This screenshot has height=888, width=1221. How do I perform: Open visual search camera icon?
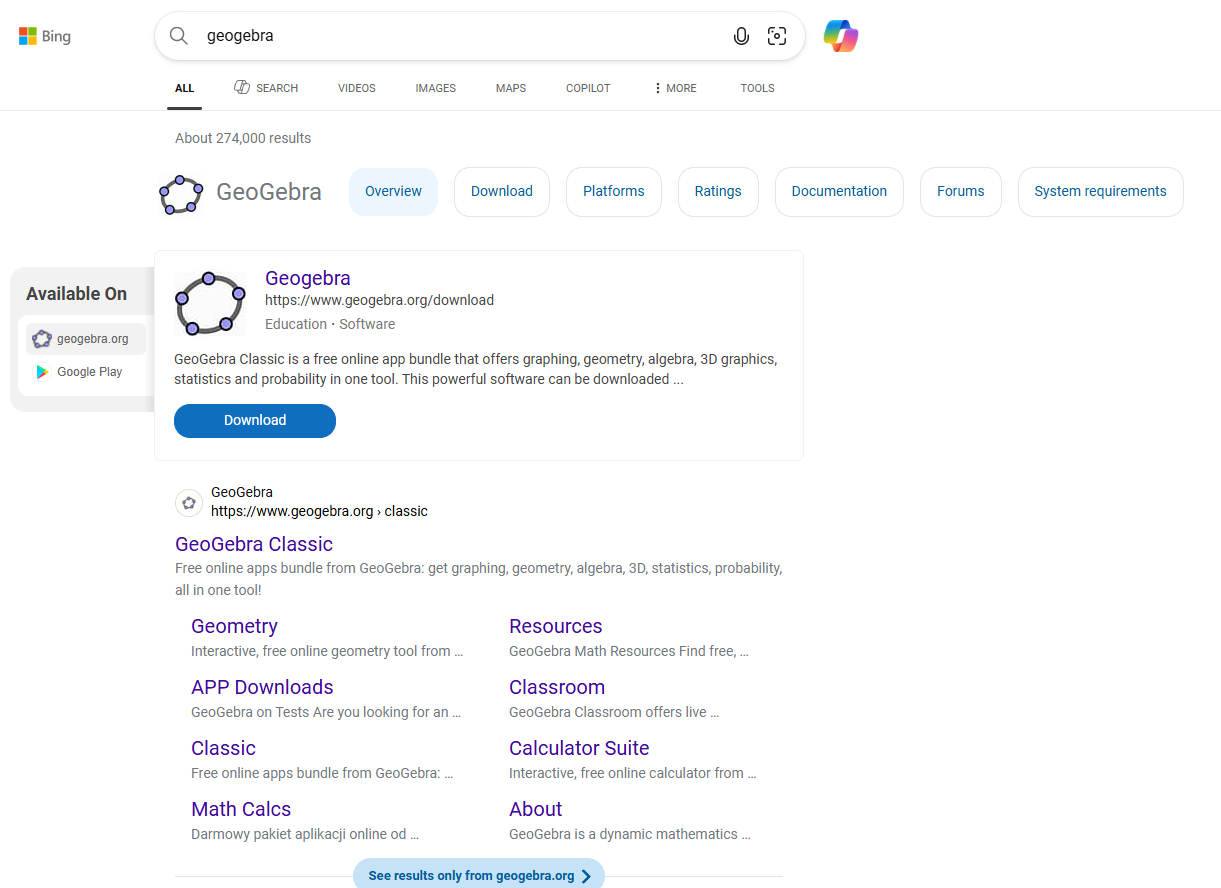click(x=777, y=36)
